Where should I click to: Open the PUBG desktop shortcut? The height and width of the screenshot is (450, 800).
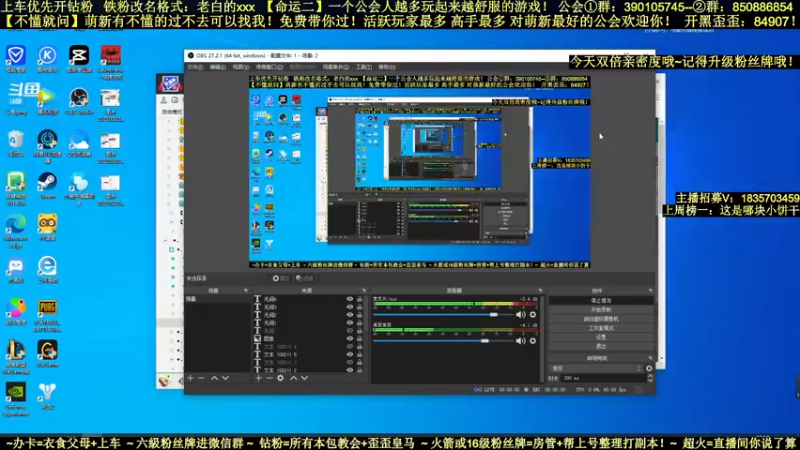tap(47, 315)
